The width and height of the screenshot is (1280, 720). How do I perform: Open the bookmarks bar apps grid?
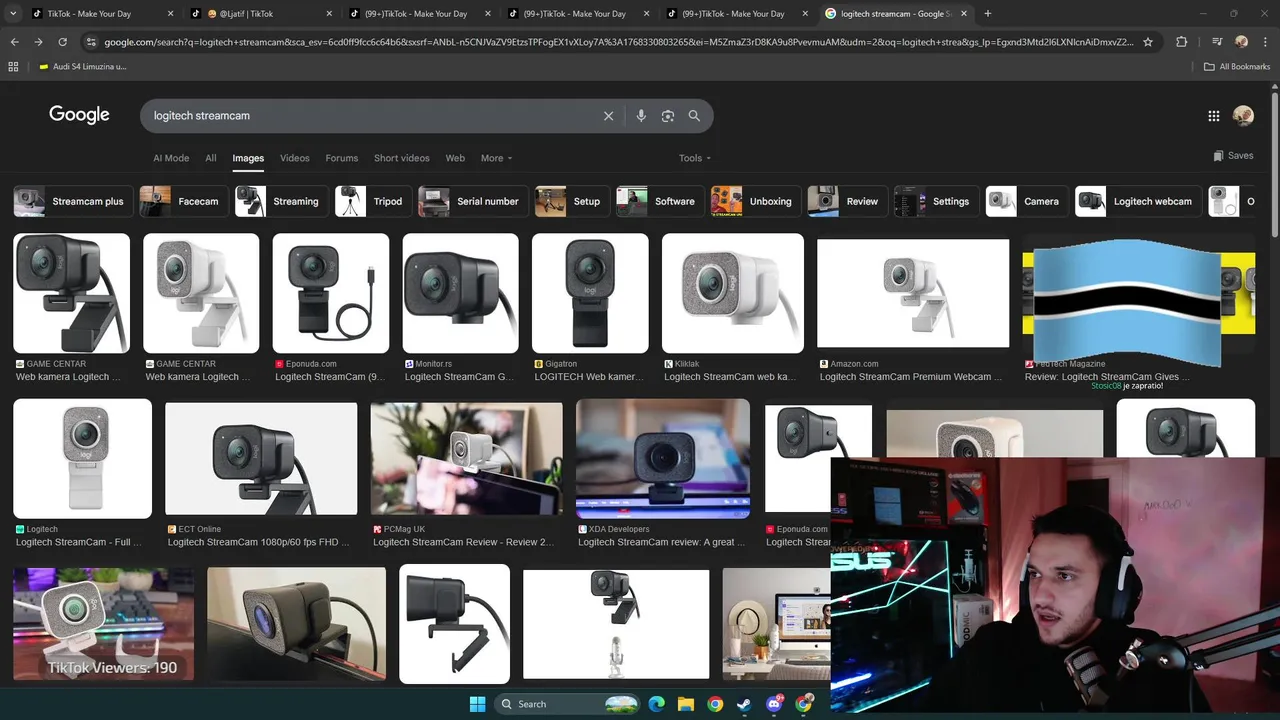click(13, 66)
